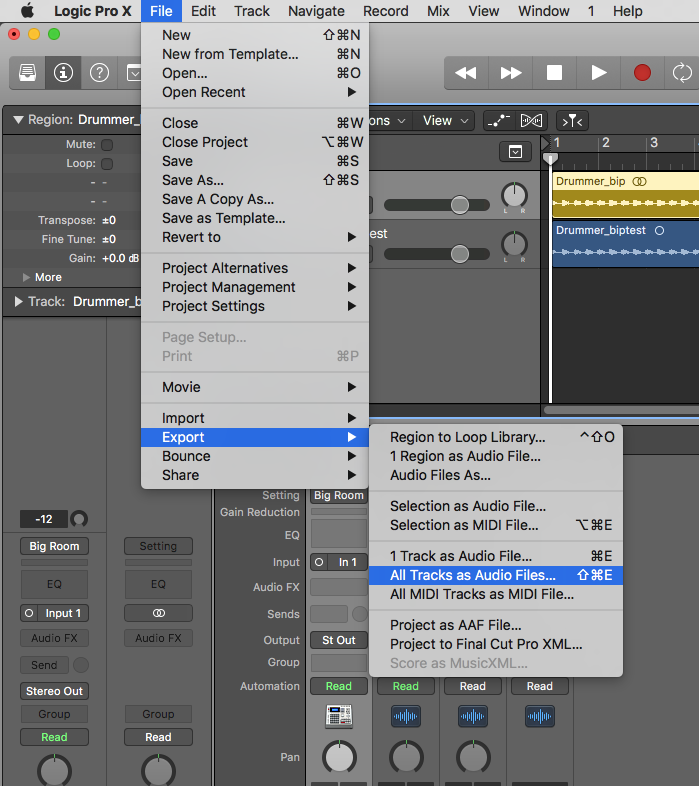Click the second channel strip's waveform icon

pos(472,716)
